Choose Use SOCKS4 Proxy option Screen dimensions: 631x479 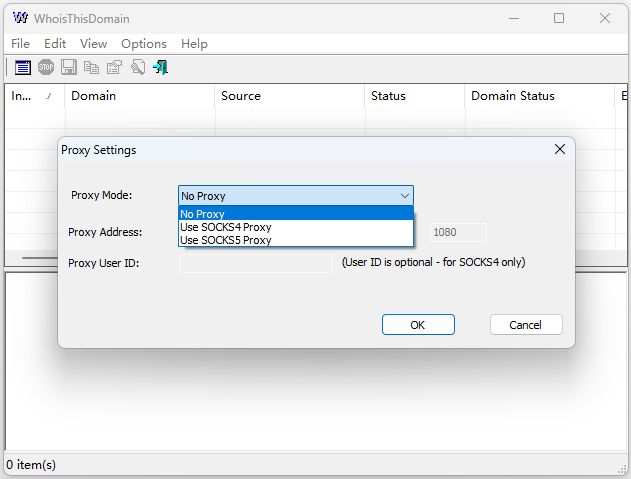pyautogui.click(x=296, y=227)
